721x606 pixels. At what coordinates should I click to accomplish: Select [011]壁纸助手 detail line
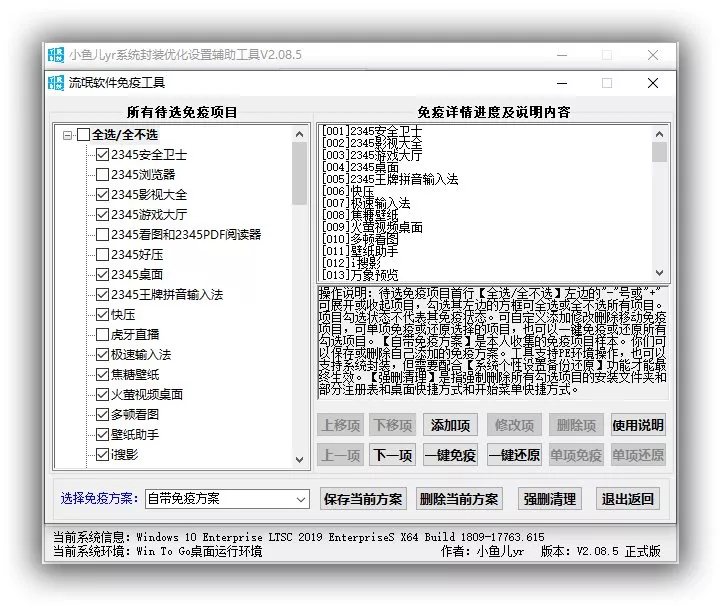360,251
